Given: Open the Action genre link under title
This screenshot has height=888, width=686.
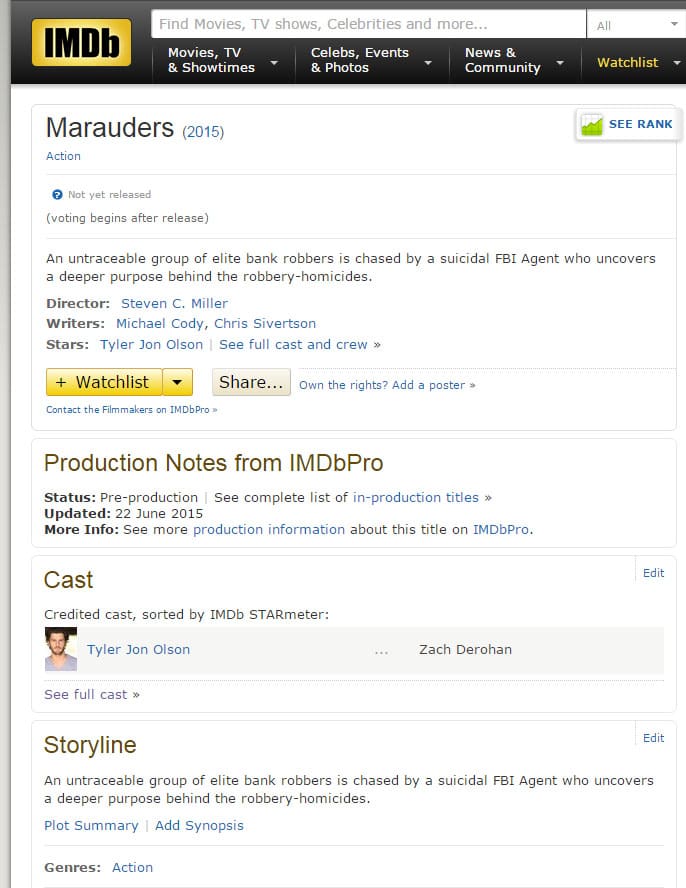Looking at the screenshot, I should pyautogui.click(x=63, y=156).
